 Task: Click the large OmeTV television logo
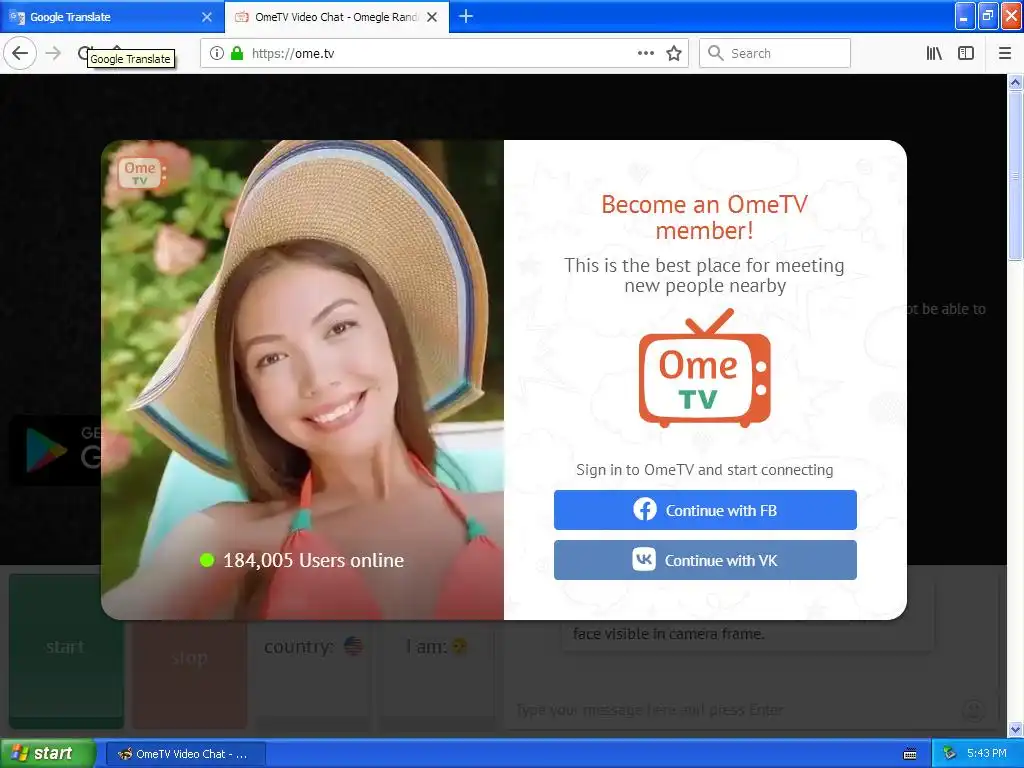coord(704,369)
